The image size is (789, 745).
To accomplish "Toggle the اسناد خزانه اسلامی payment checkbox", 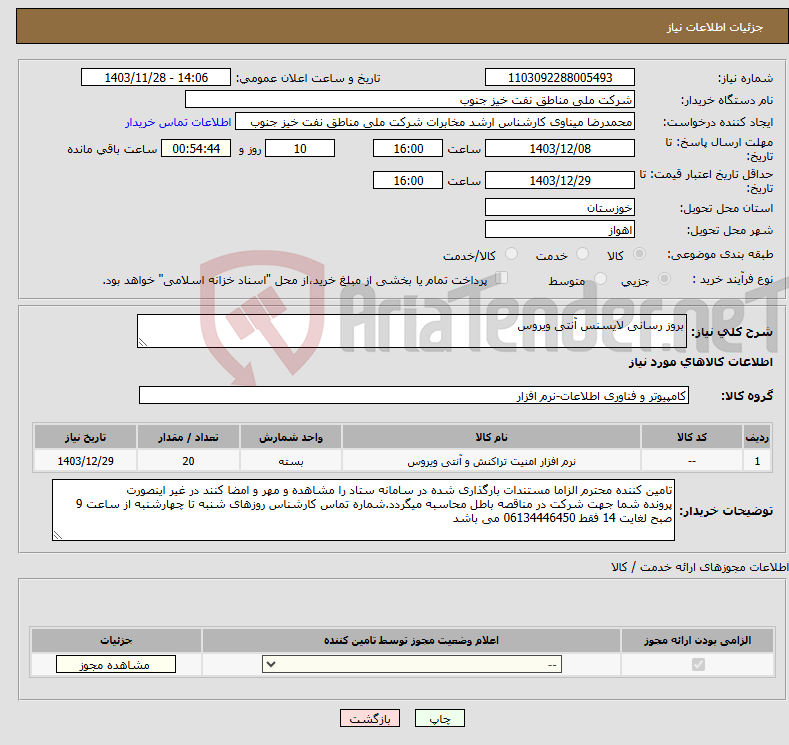I will point(502,278).
